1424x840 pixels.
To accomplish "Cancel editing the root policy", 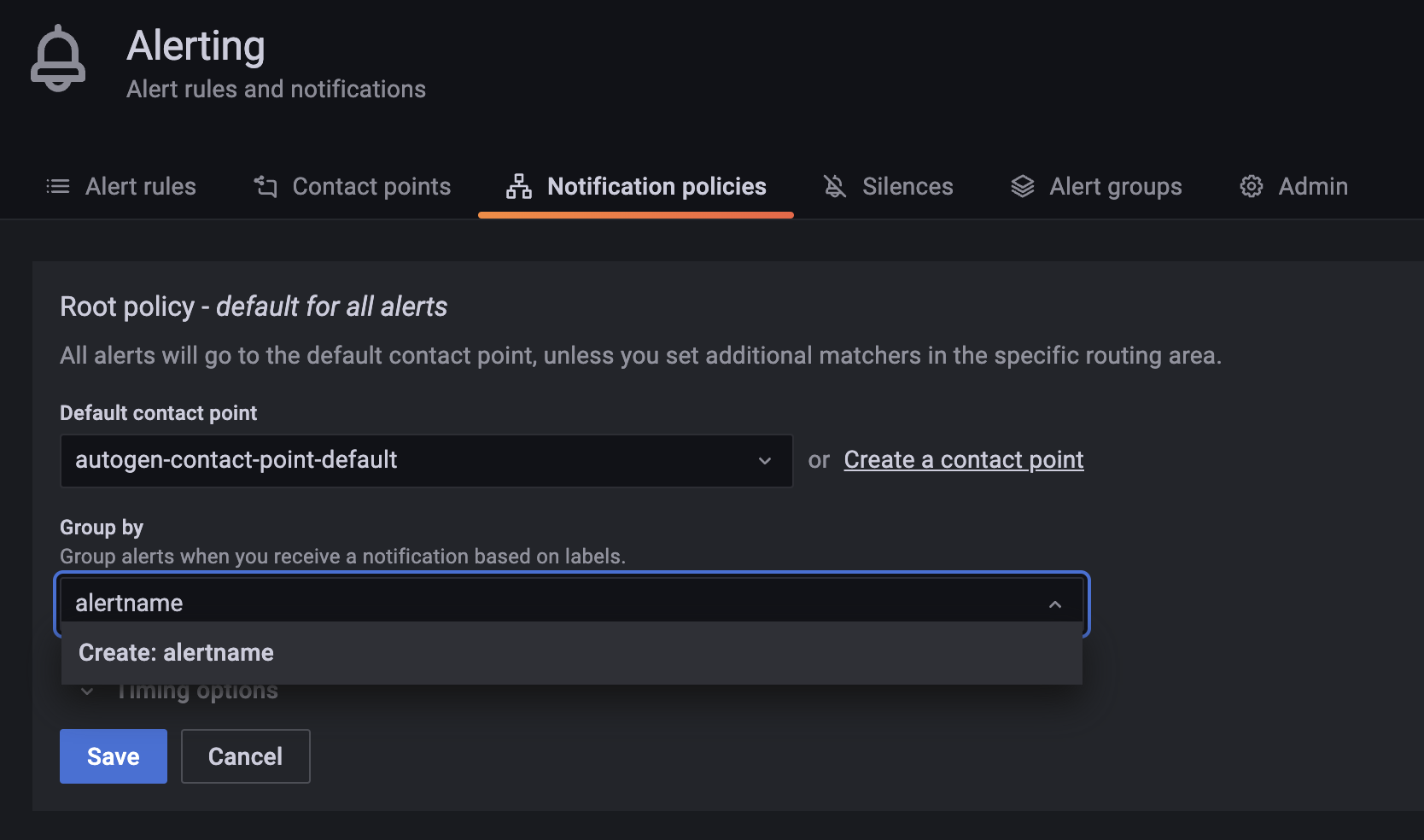I will pos(245,755).
